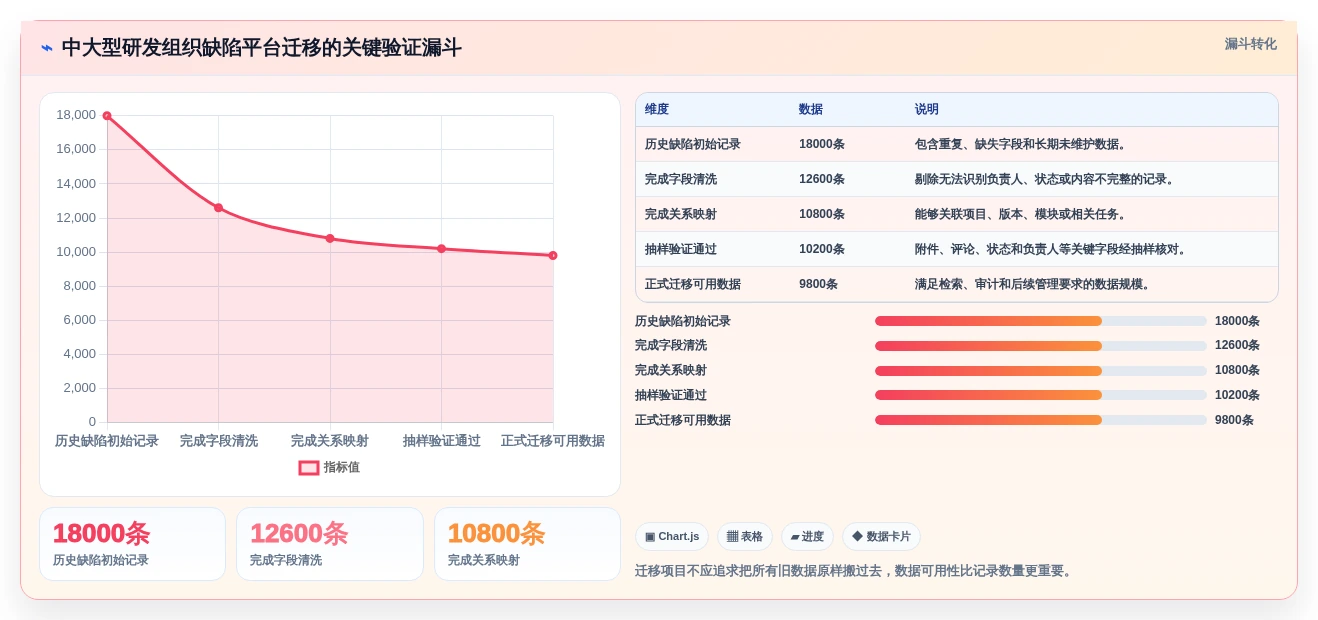Select the 历史缺陷初始记录 data point on chart

tap(107, 116)
